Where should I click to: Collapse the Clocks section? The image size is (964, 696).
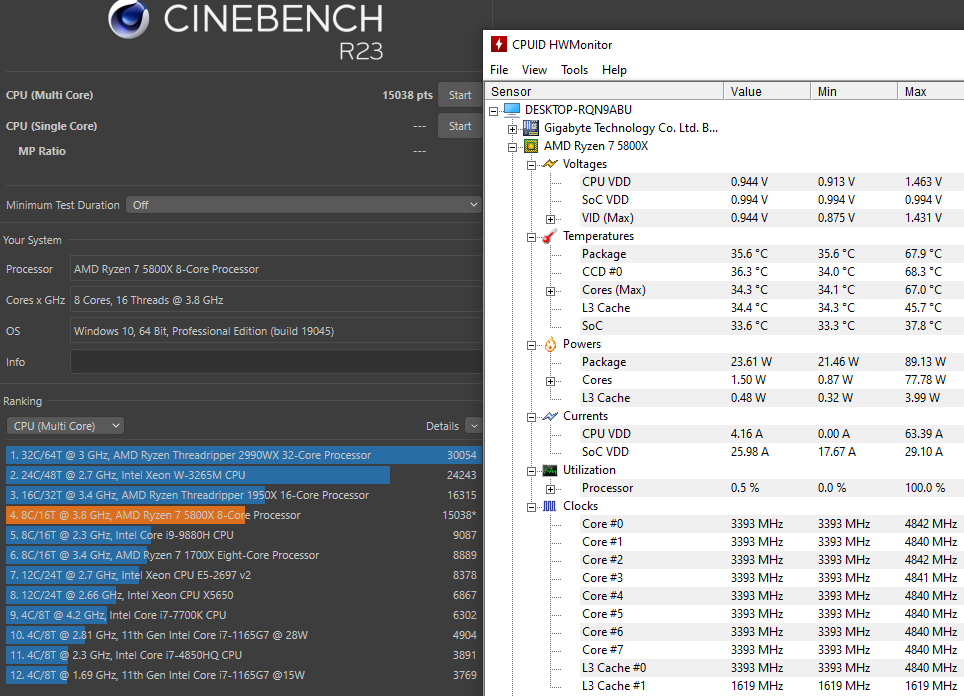(532, 507)
